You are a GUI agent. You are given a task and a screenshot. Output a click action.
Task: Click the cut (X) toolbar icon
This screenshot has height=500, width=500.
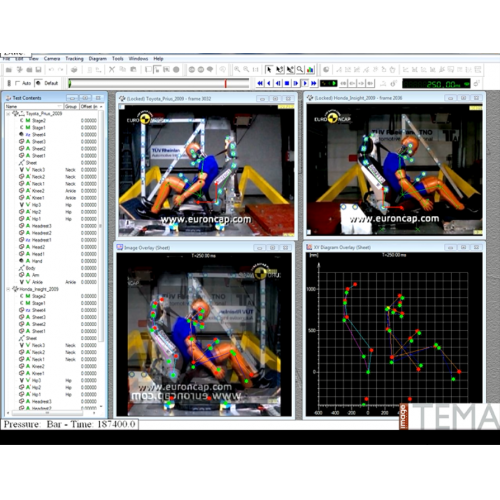tap(112, 69)
